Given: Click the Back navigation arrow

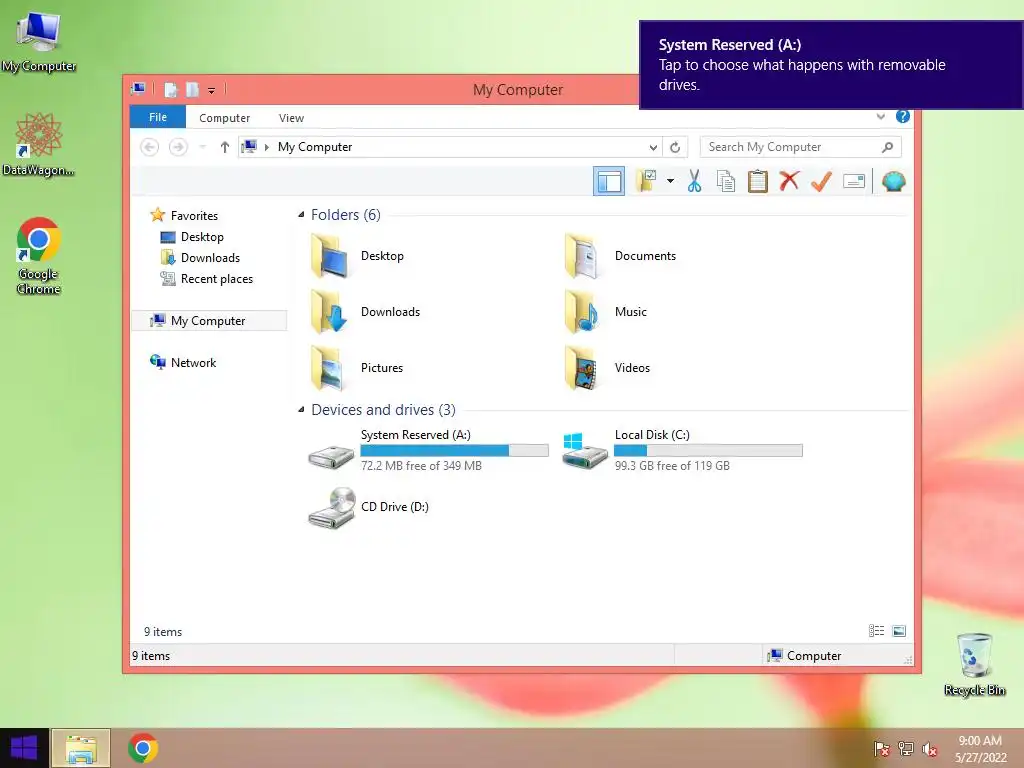Looking at the screenshot, I should pos(150,147).
